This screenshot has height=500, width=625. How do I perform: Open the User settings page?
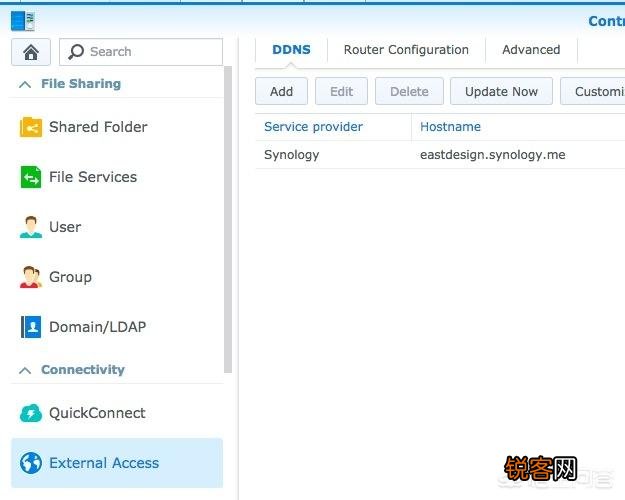117,227
